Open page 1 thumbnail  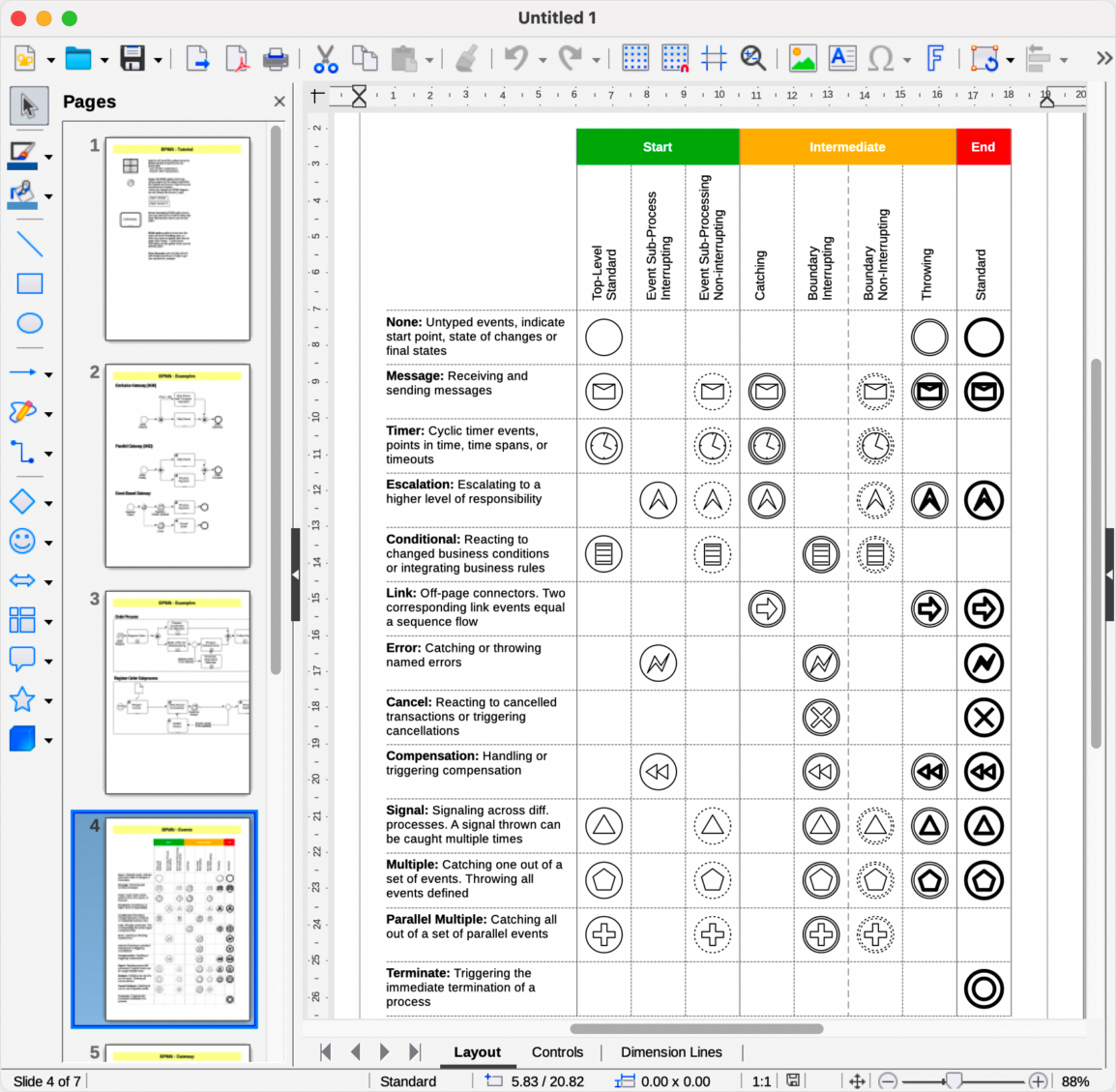point(178,239)
